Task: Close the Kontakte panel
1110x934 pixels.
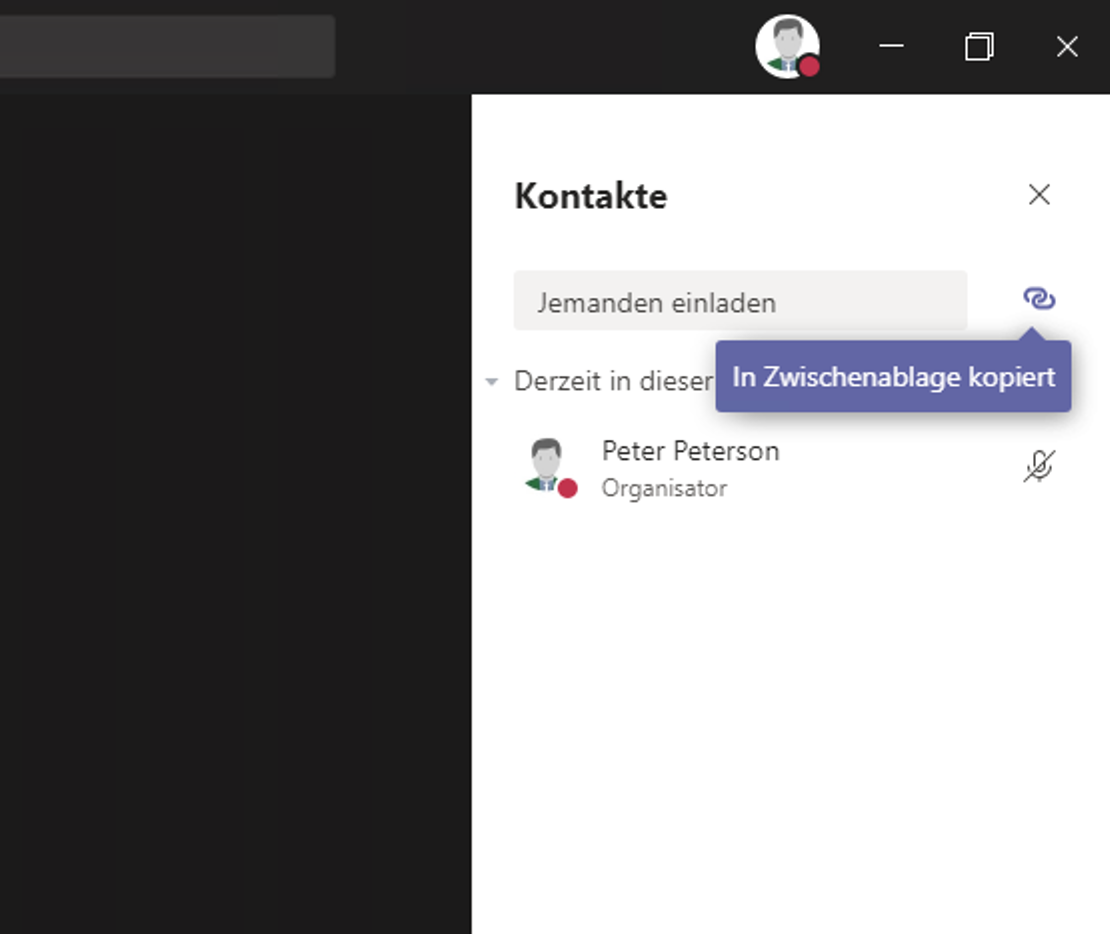Action: [1039, 195]
